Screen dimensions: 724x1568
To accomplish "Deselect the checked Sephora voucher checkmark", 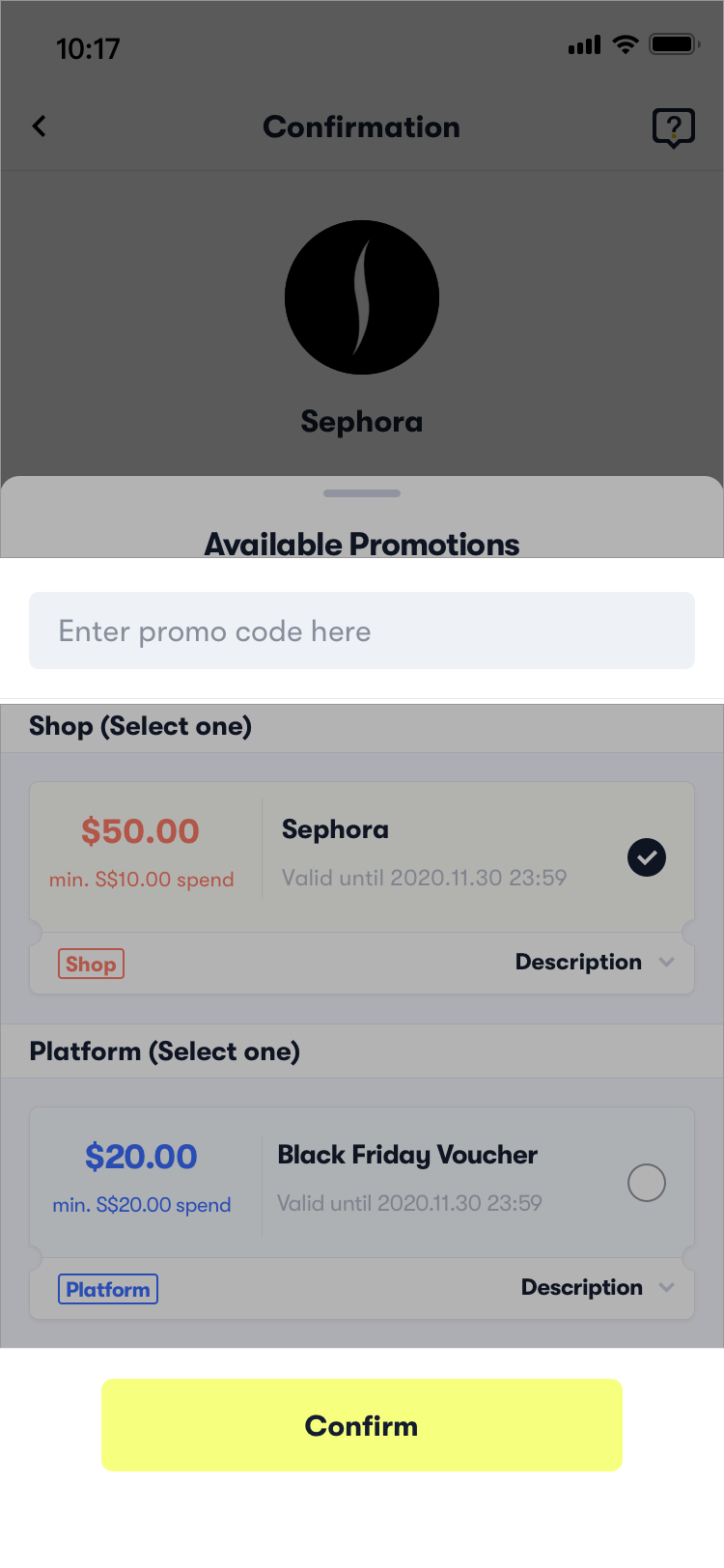I will coord(647,857).
